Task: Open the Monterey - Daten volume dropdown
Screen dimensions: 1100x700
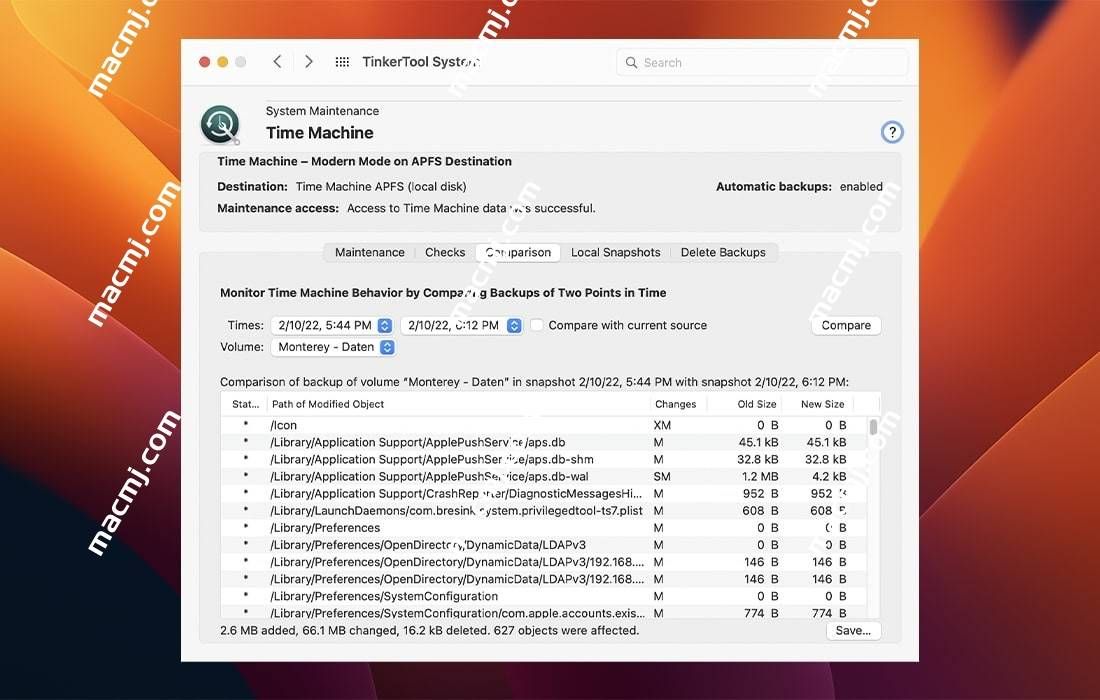Action: (x=333, y=347)
